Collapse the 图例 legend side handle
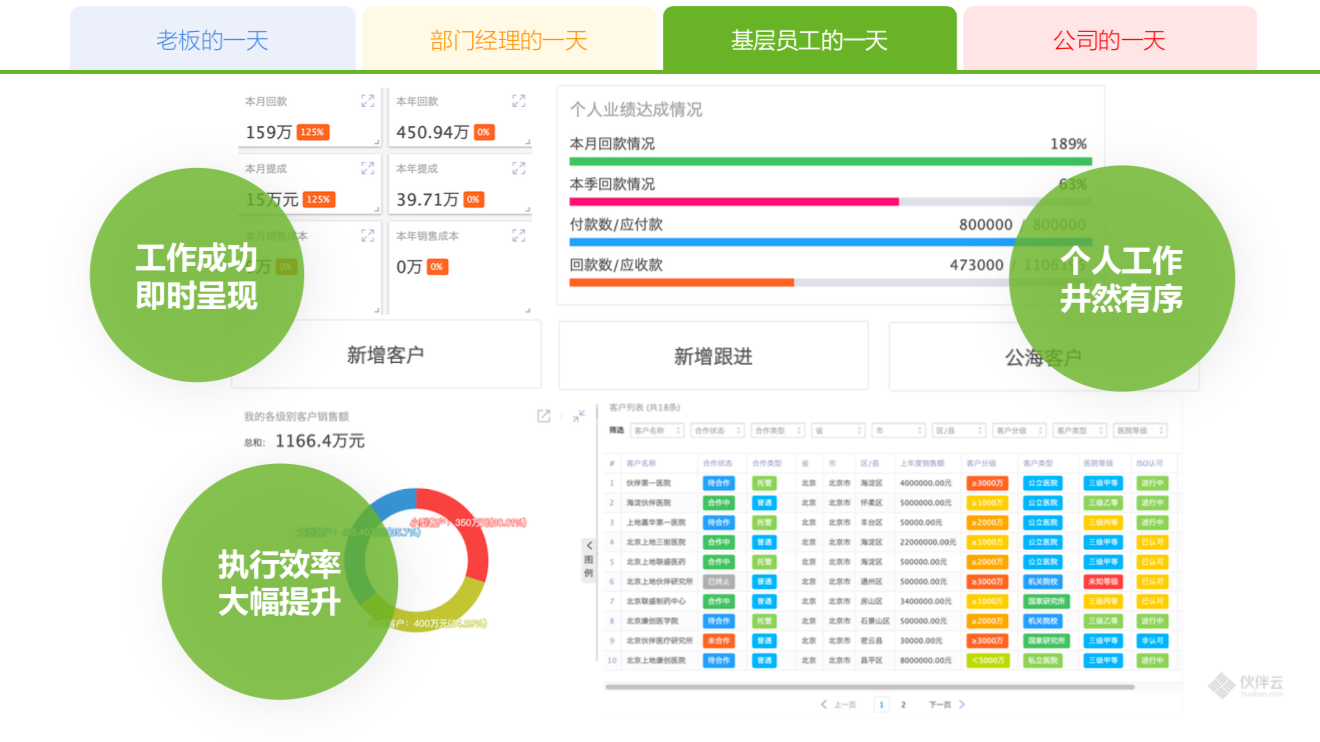The image size is (1320, 742). pos(588,560)
